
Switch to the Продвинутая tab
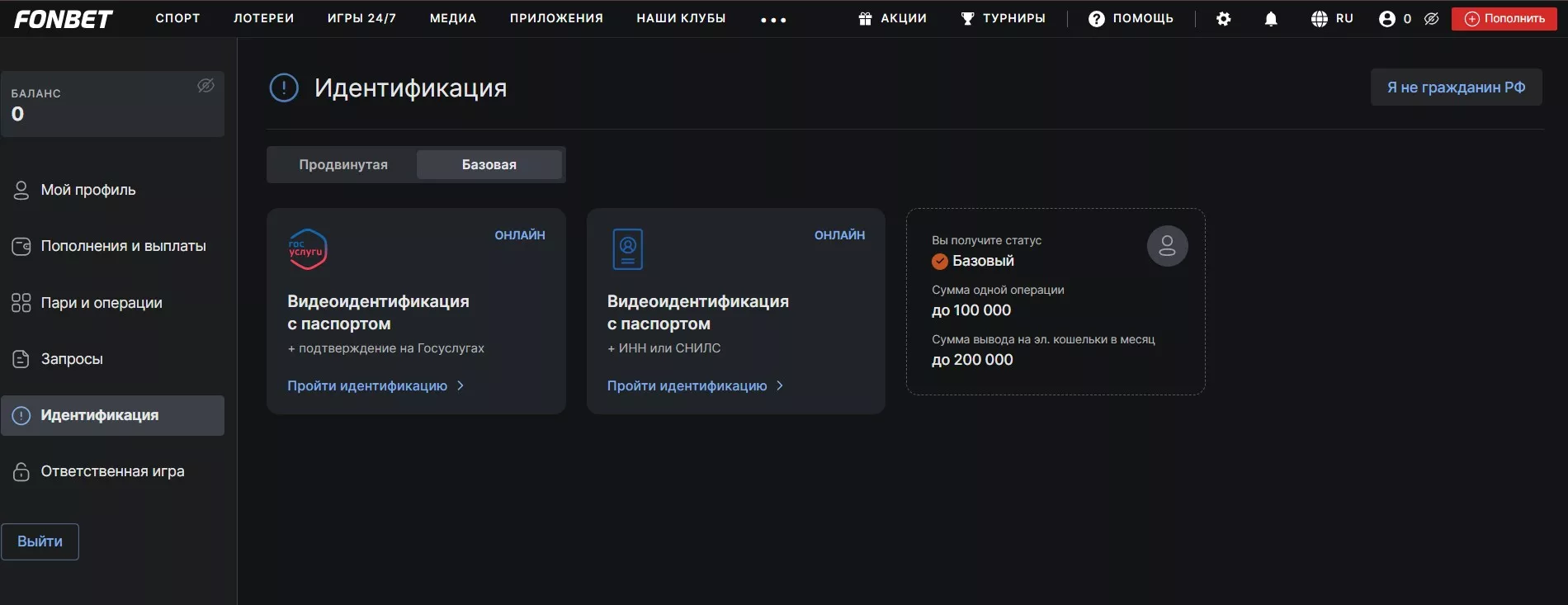(x=343, y=164)
